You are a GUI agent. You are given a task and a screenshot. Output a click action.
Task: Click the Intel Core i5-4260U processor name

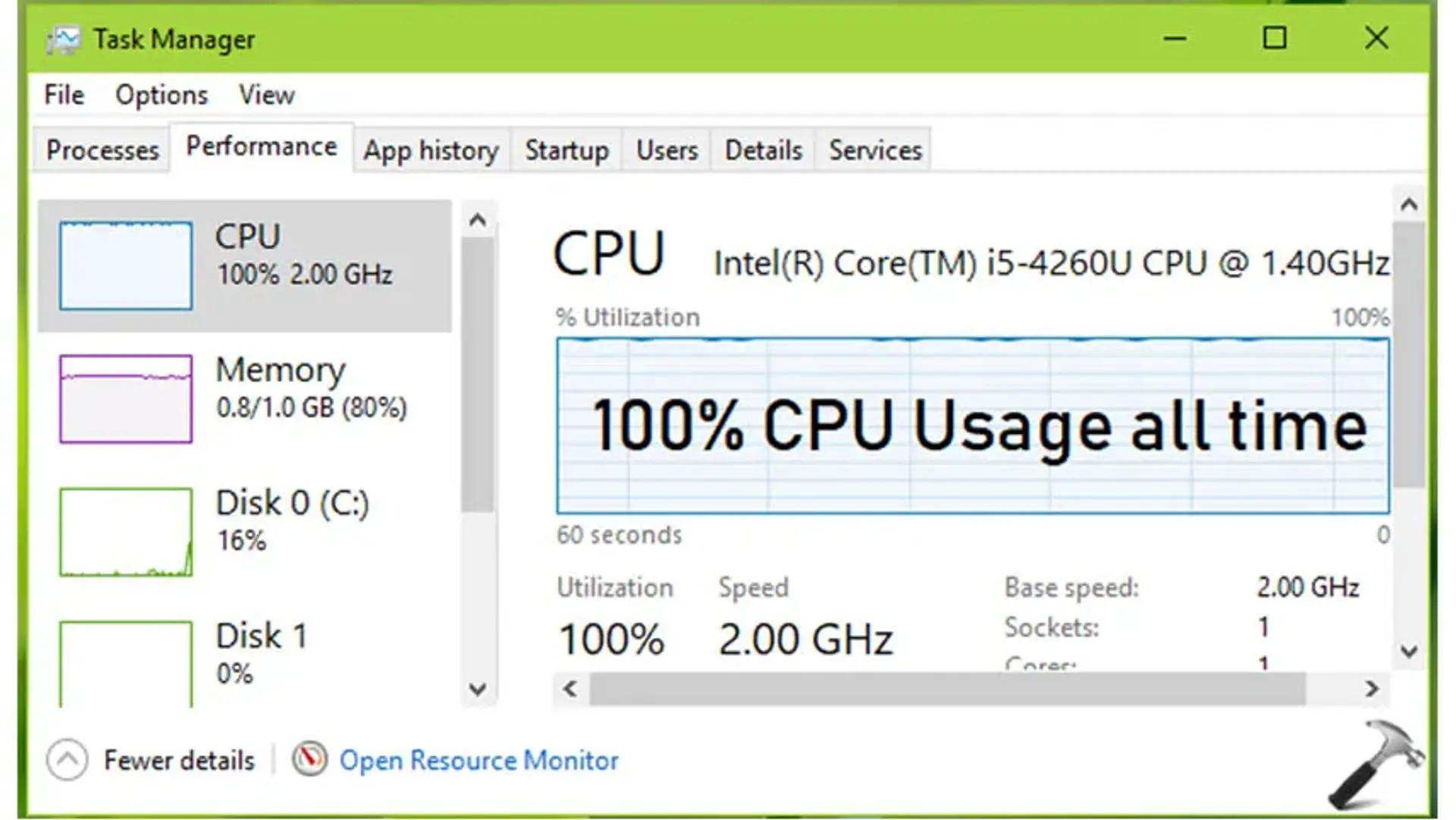[x=1051, y=264]
